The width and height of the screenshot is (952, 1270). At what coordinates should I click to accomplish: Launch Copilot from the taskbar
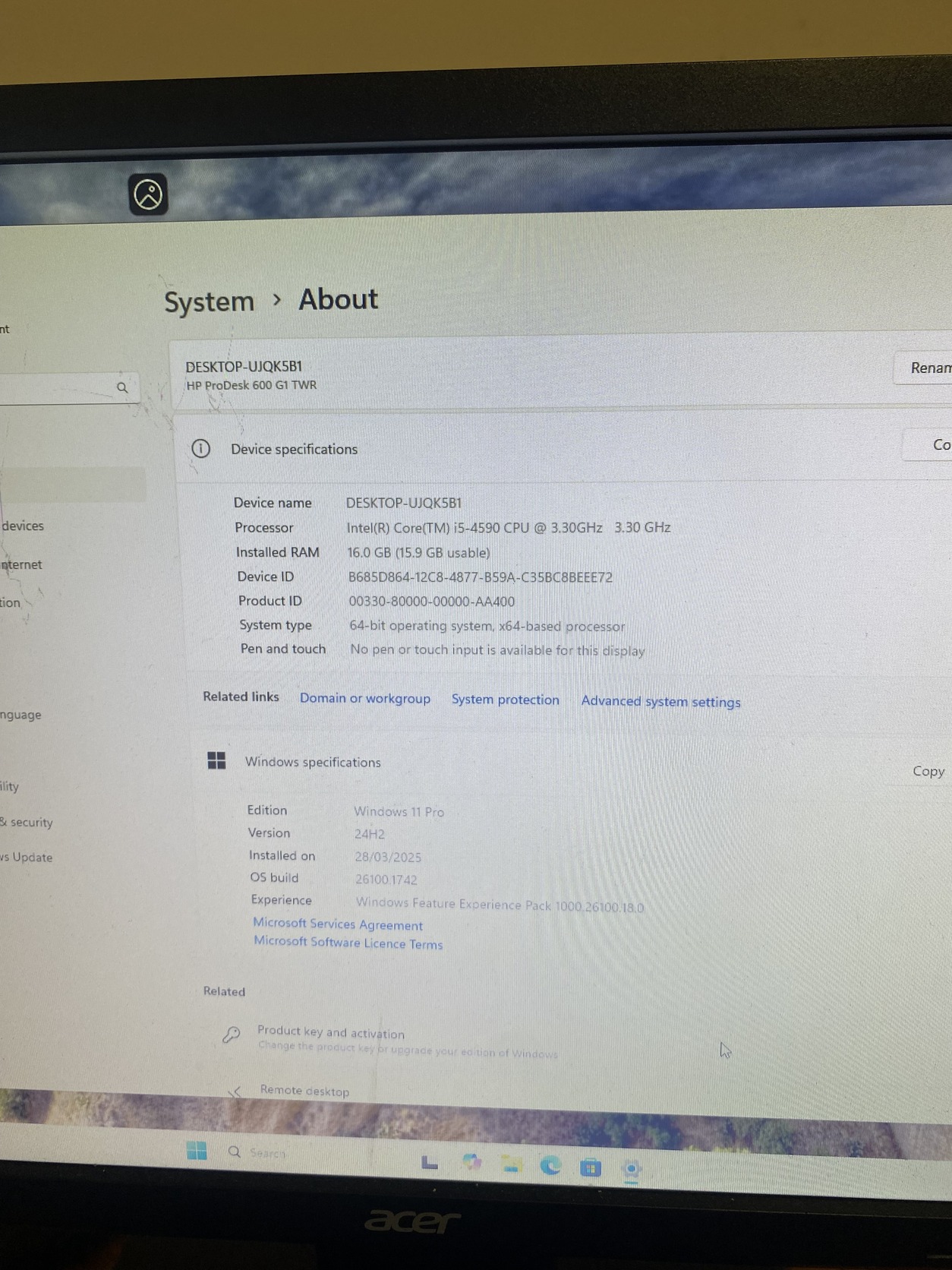tap(471, 1163)
